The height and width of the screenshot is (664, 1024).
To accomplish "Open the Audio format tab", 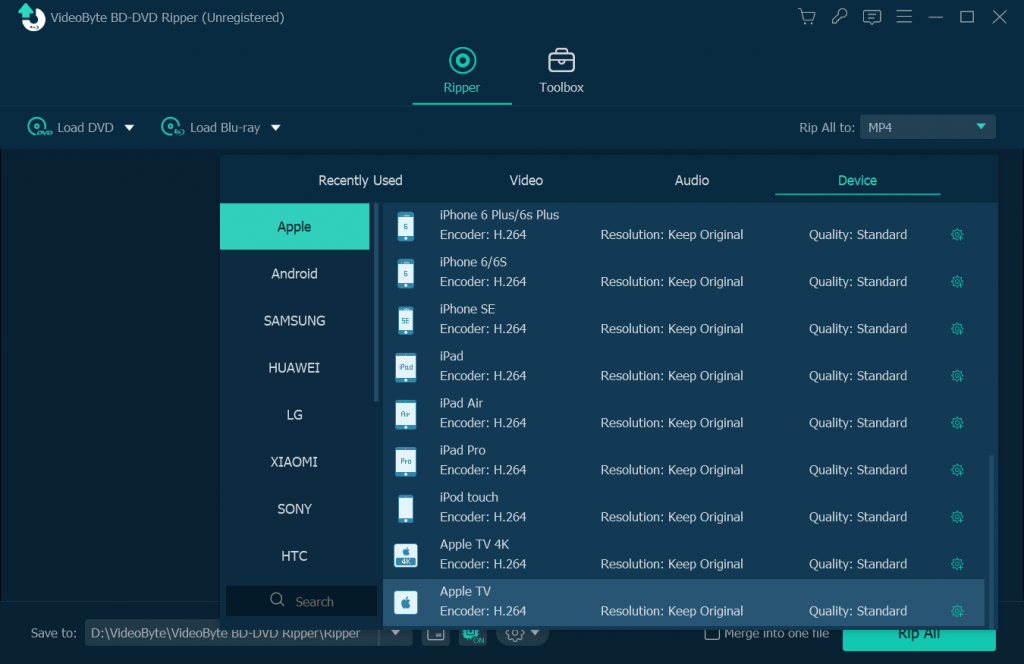I will click(692, 180).
